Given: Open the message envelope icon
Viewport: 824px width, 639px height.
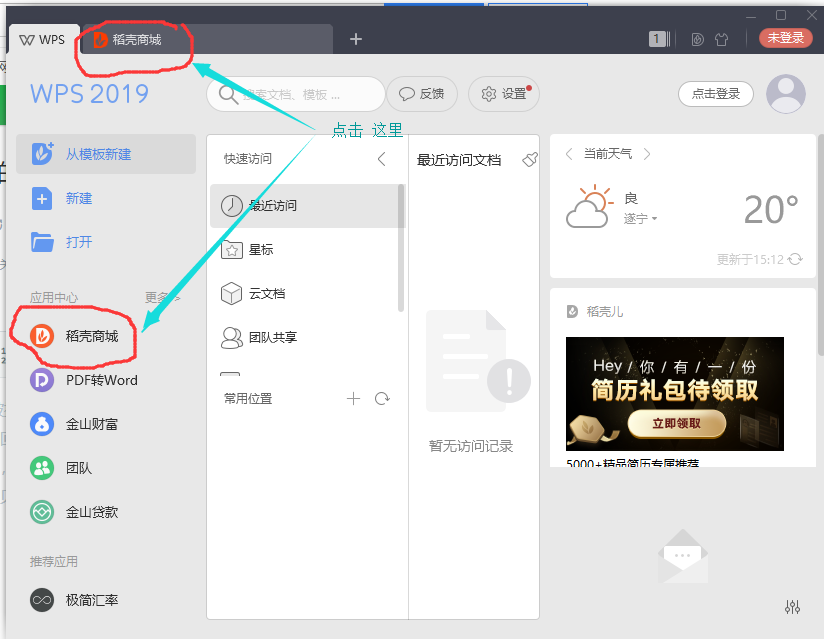Looking at the screenshot, I should coord(683,556).
